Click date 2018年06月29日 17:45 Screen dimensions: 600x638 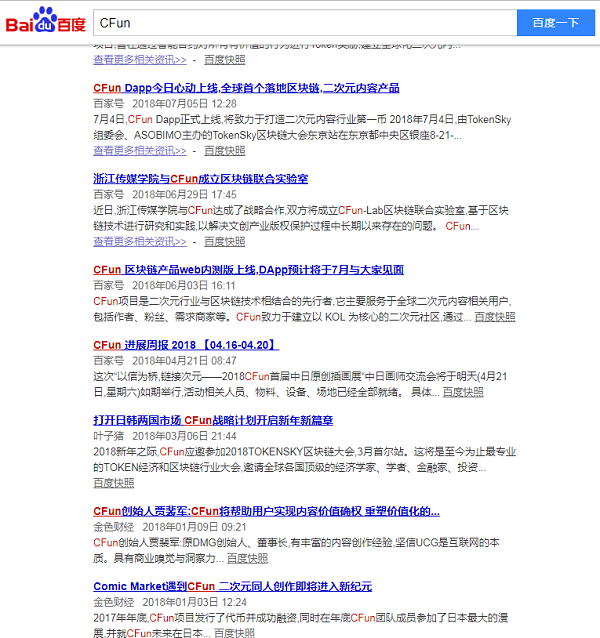point(184,194)
